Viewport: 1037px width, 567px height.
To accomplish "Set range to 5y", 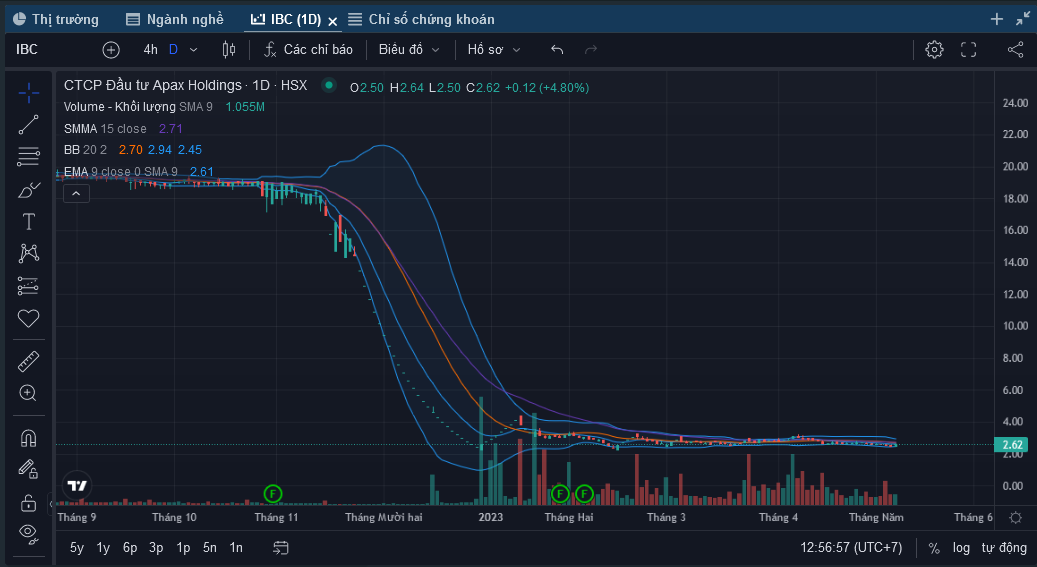I will point(77,548).
